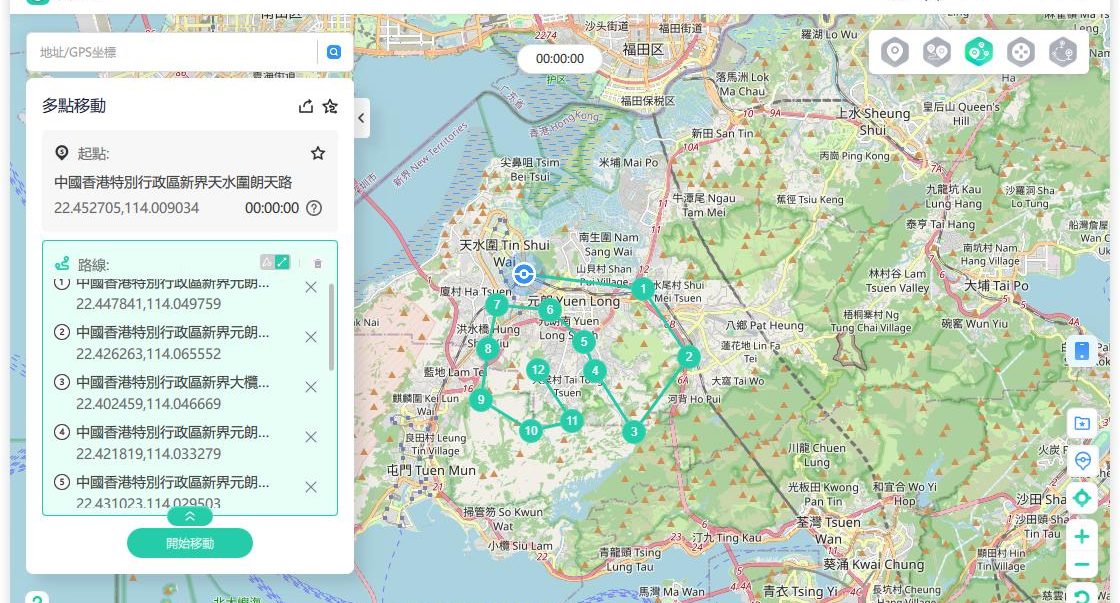Zoom in the map with plus button

point(1081,537)
